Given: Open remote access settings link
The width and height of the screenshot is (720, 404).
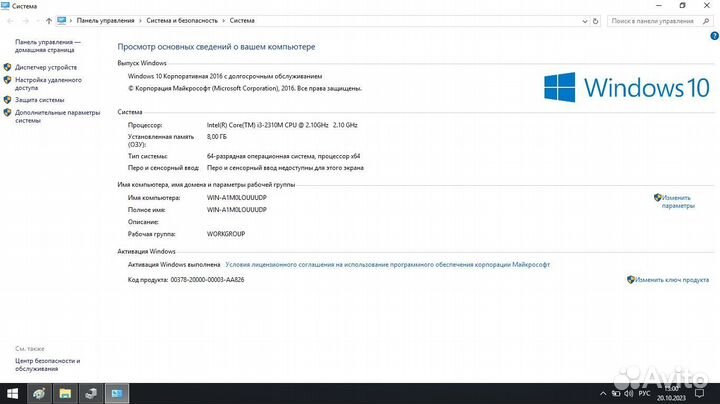Looking at the screenshot, I should pos(48,84).
